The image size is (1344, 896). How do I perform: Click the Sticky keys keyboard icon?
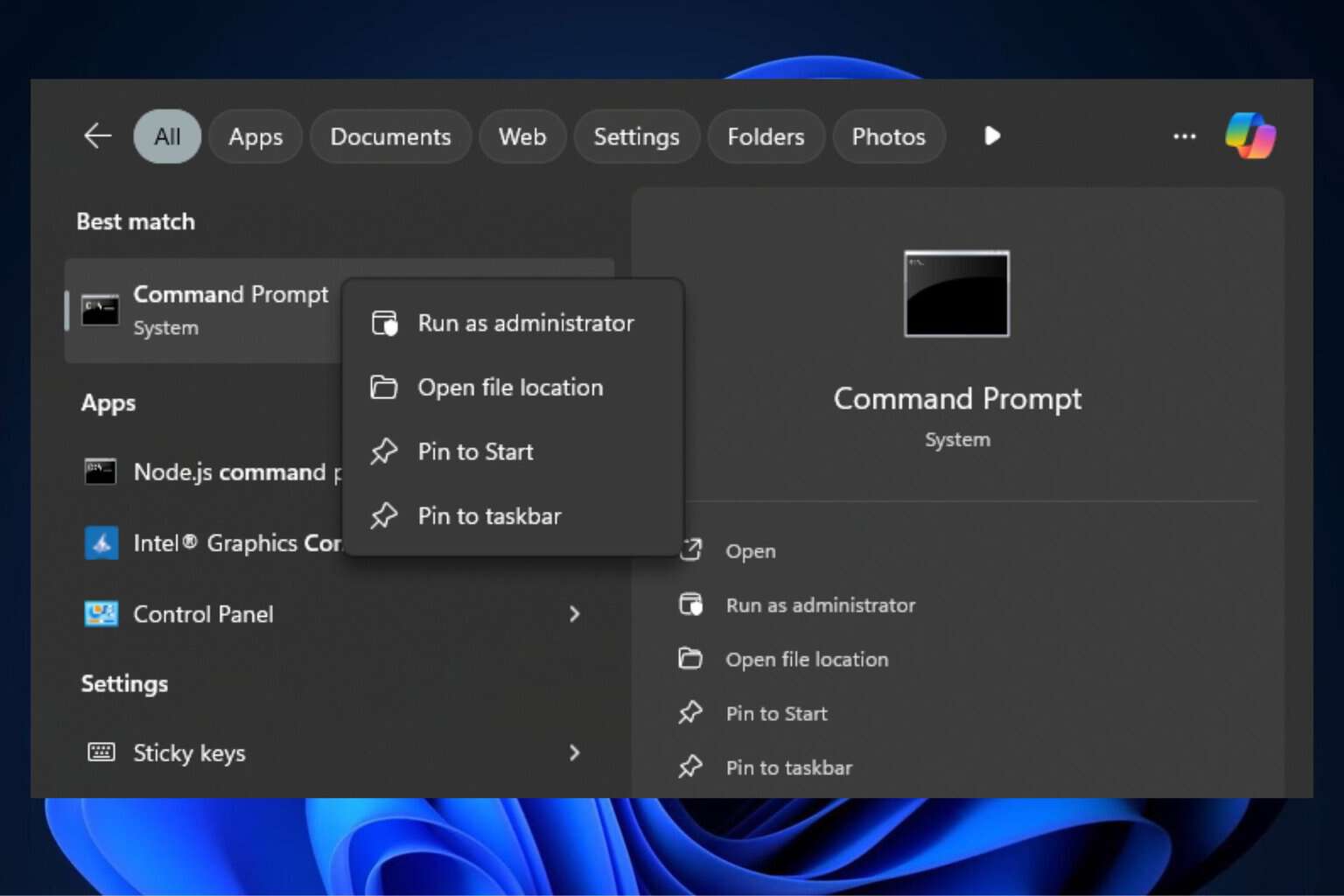(x=101, y=752)
